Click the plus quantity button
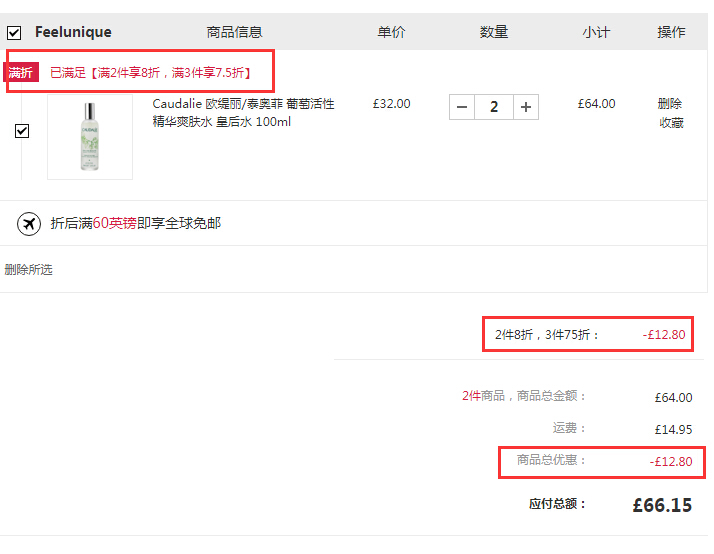714x554 pixels. click(526, 107)
